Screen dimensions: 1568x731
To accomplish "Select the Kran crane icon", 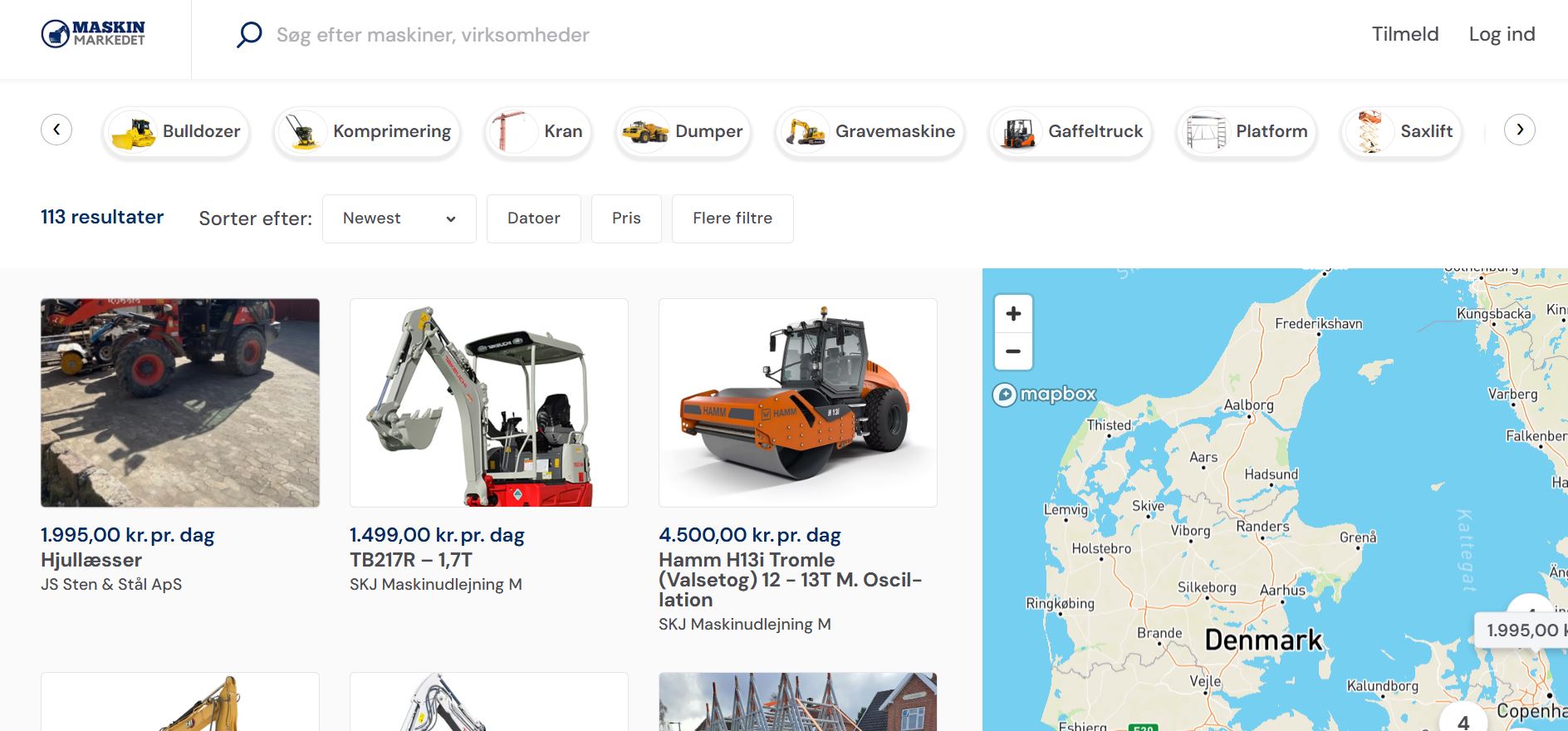I will (513, 131).
